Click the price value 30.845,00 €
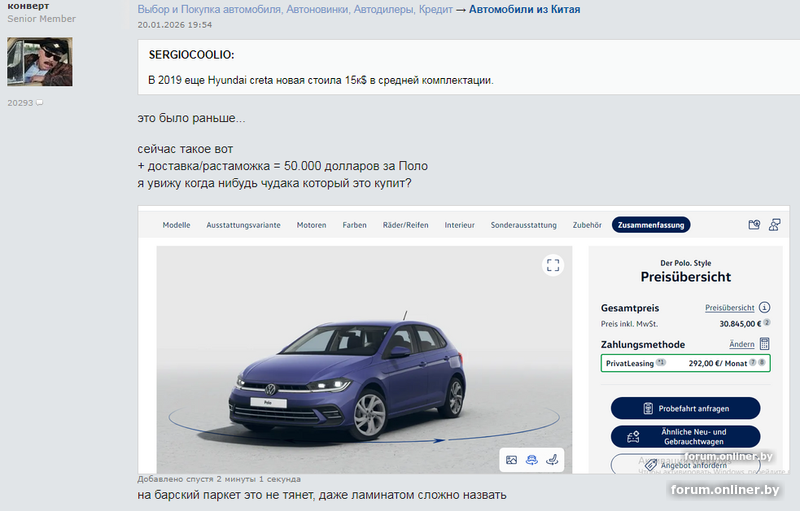This screenshot has height=511, width=800. coord(740,324)
